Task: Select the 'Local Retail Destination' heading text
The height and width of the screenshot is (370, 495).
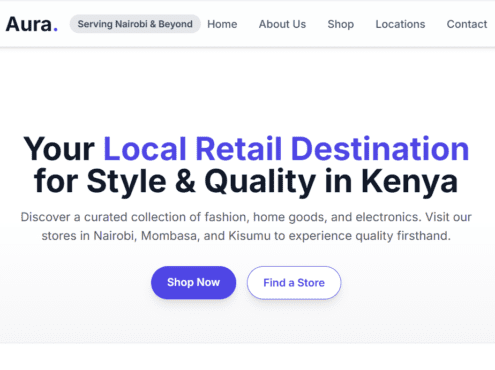Action: 286,149
